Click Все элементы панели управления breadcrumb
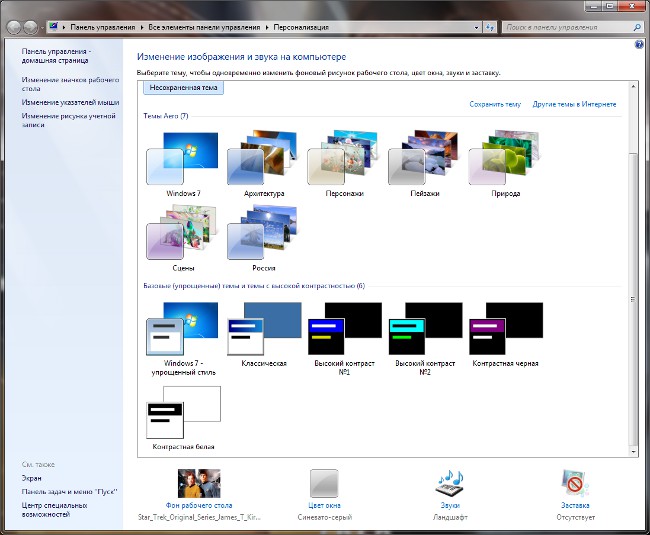Viewport: 650px width, 535px height. (x=204, y=27)
